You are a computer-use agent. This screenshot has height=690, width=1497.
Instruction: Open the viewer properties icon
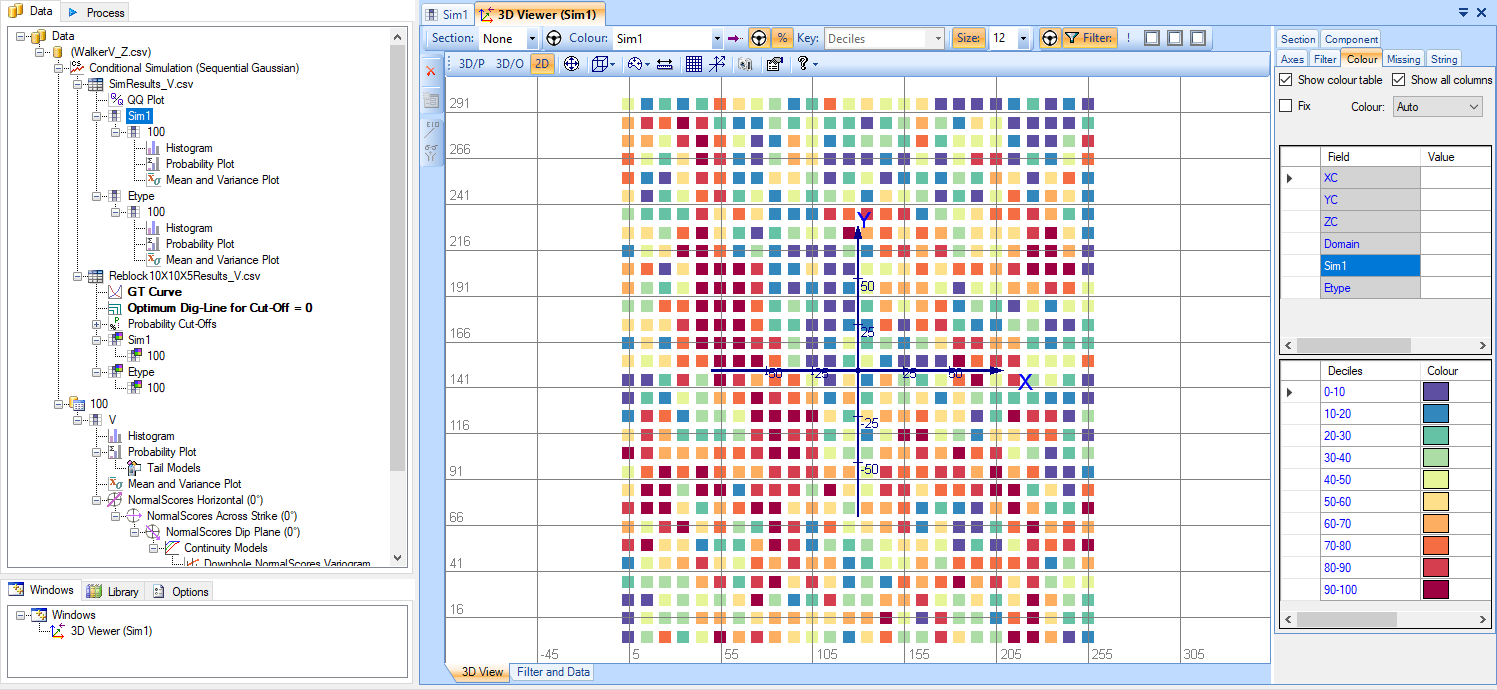(x=773, y=64)
